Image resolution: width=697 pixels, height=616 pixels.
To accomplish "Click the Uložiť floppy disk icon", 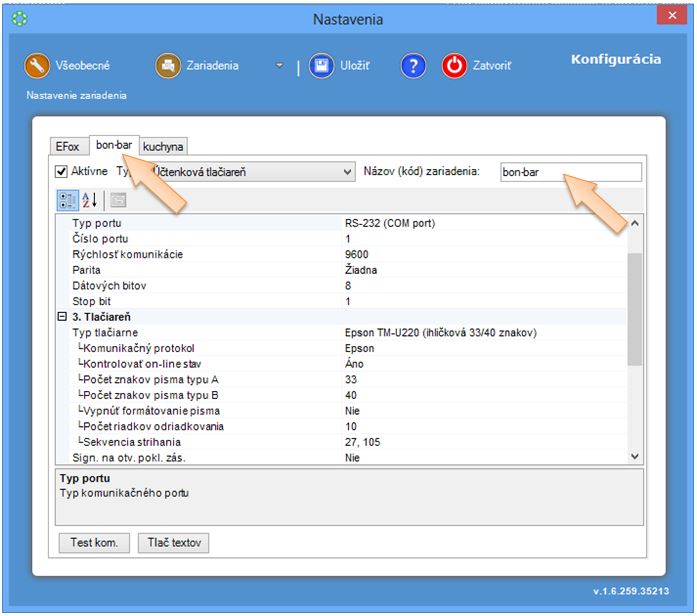I will point(321,66).
